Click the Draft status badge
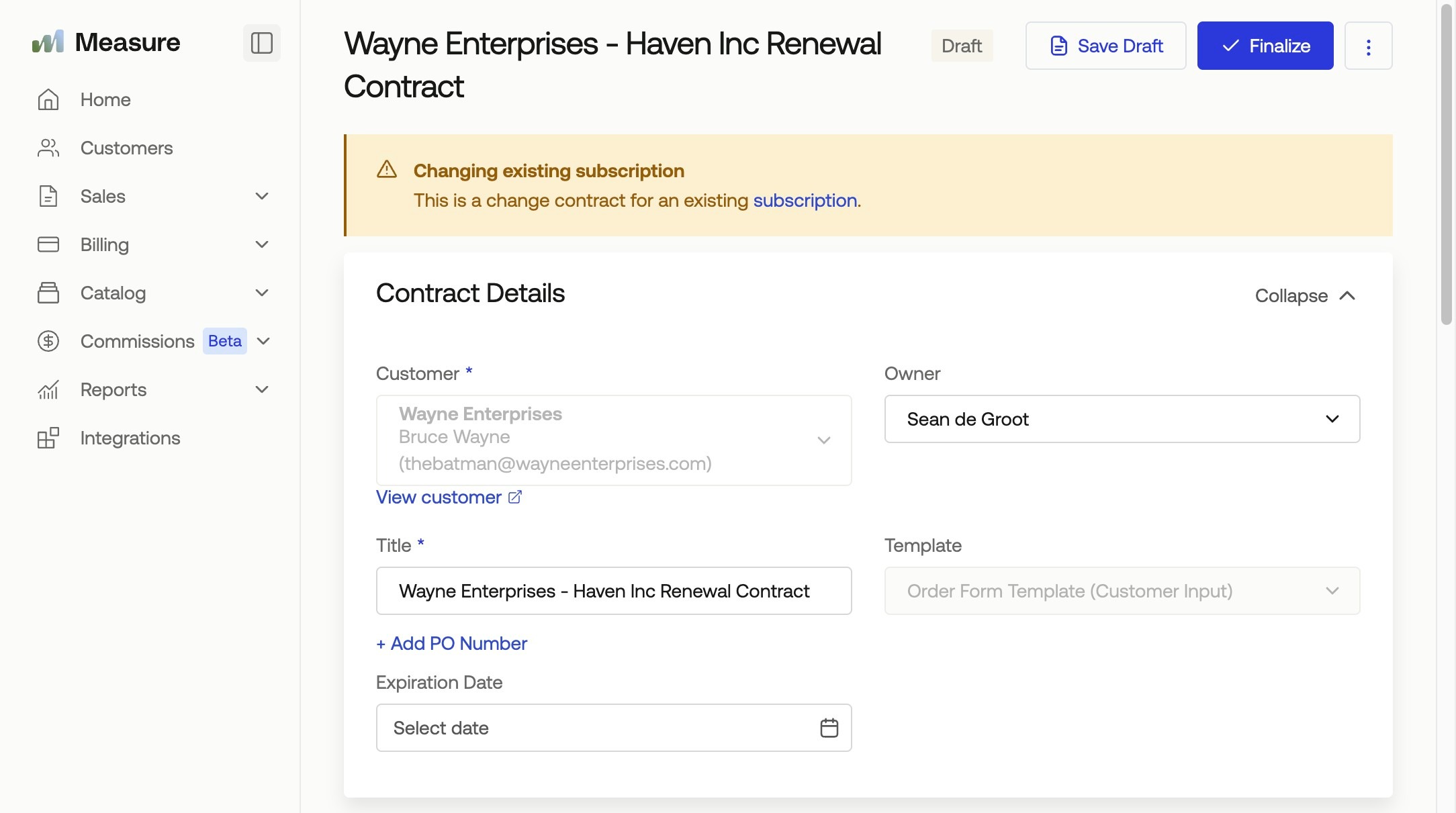1456x813 pixels. pyautogui.click(x=962, y=46)
